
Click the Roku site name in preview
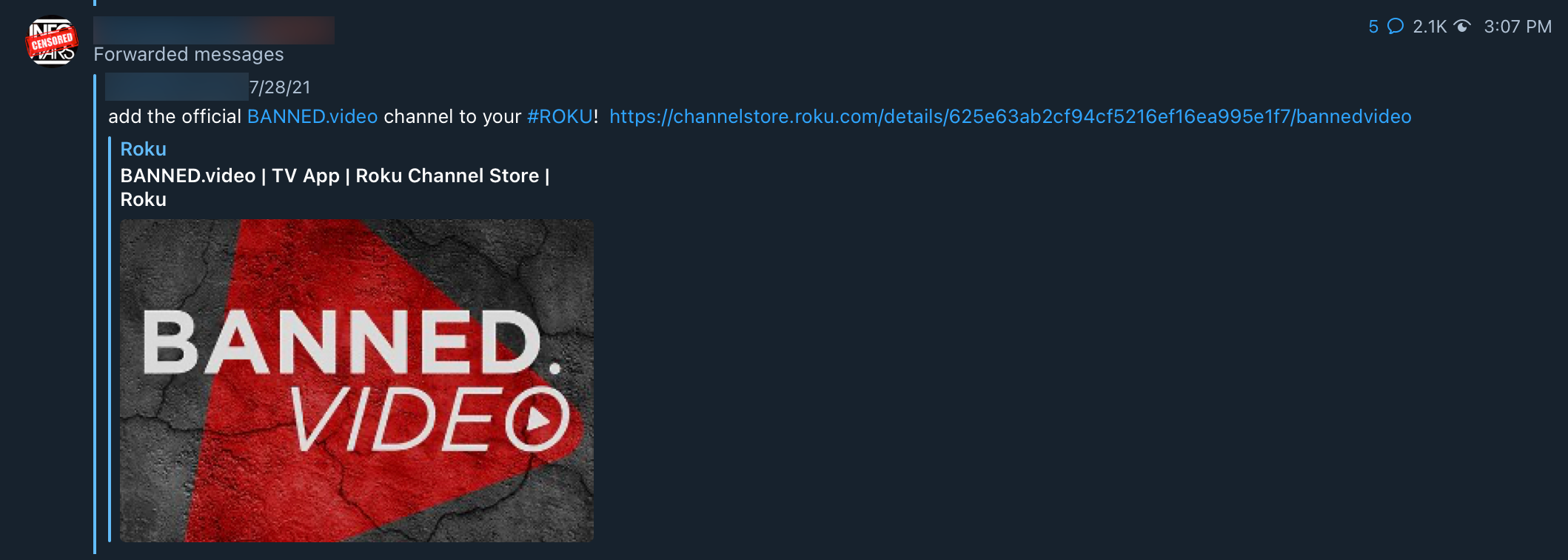click(143, 149)
